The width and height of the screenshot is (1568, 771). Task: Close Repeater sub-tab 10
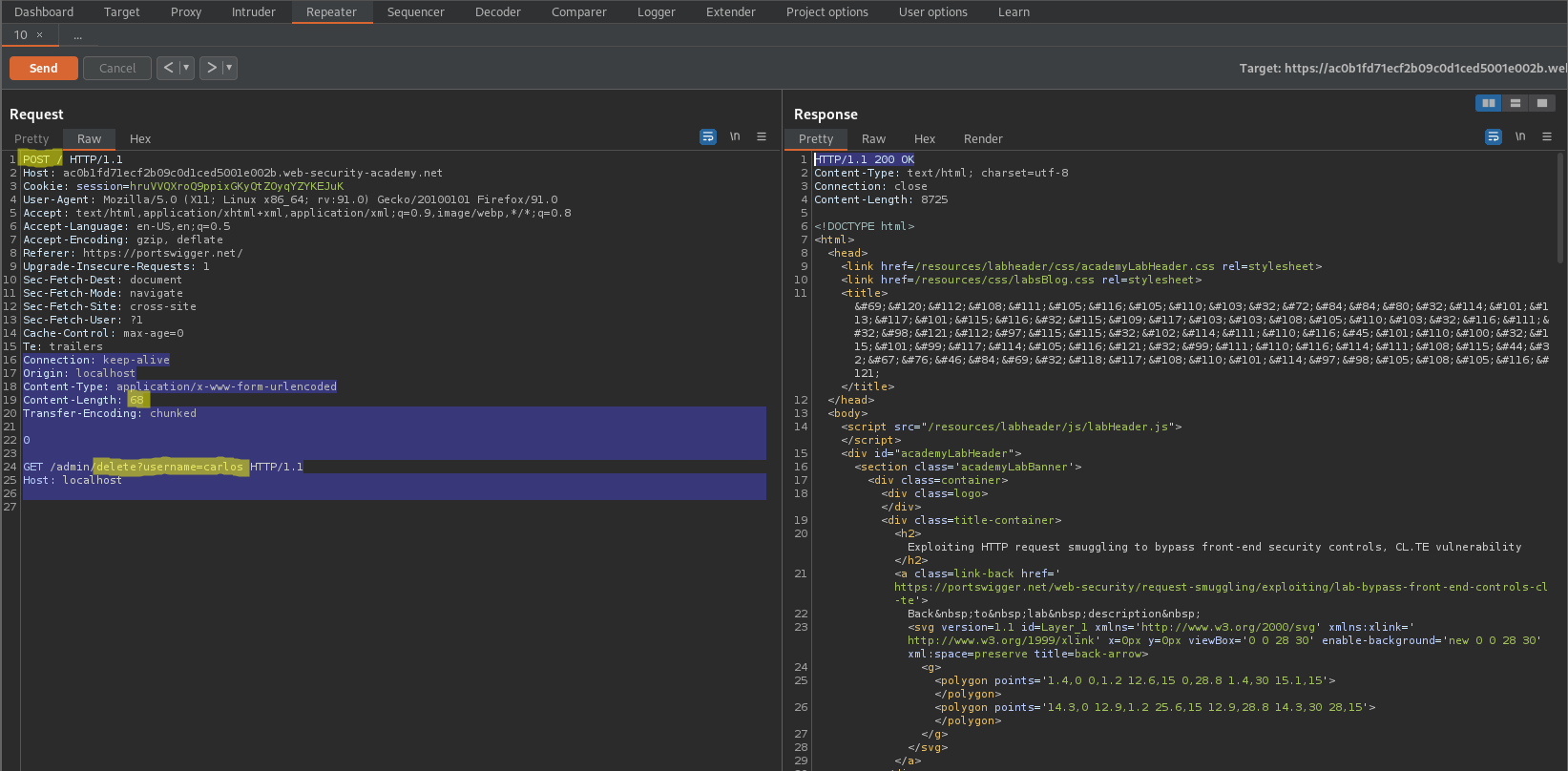39,34
